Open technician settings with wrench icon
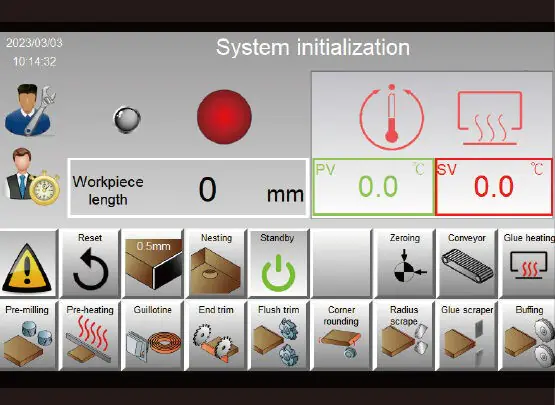 pos(30,110)
